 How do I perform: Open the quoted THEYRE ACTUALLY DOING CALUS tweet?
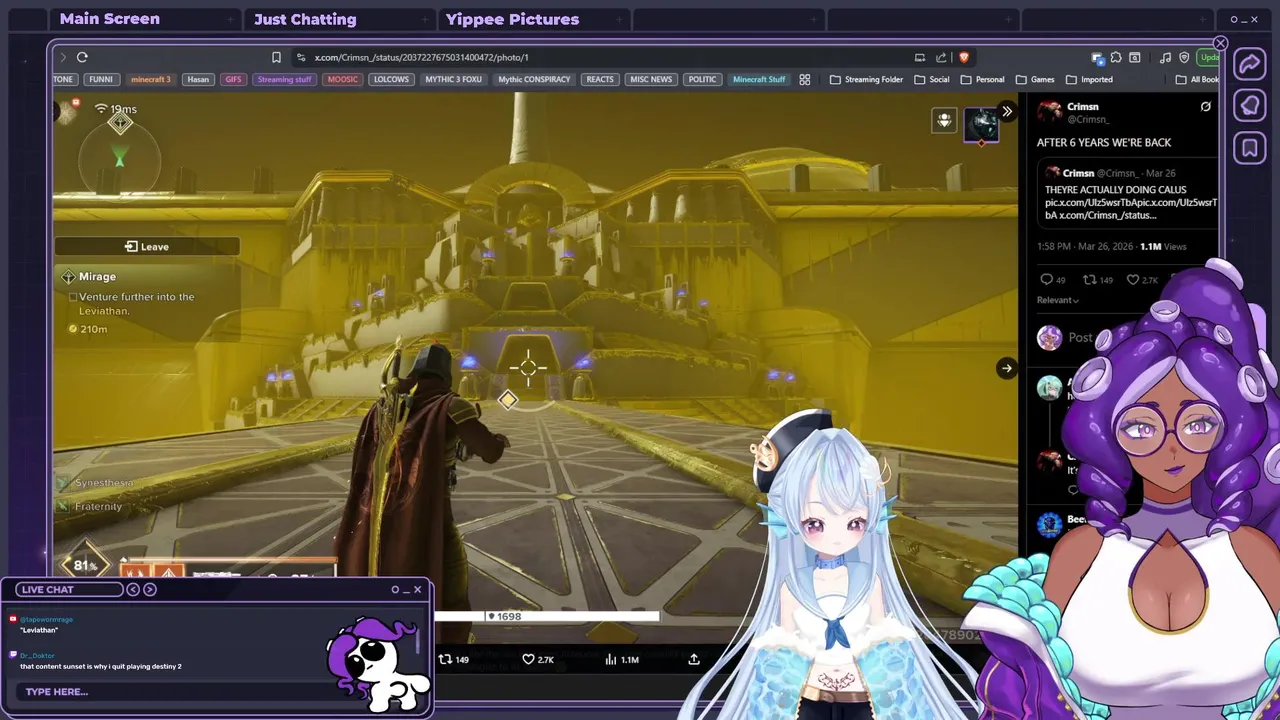[1128, 194]
